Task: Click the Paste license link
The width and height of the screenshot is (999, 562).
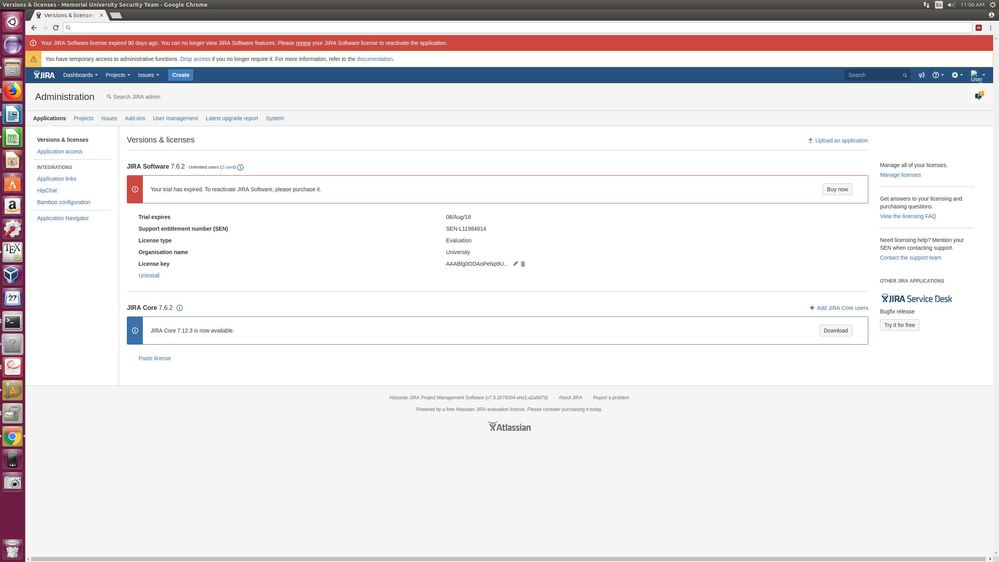Action: pyautogui.click(x=154, y=359)
